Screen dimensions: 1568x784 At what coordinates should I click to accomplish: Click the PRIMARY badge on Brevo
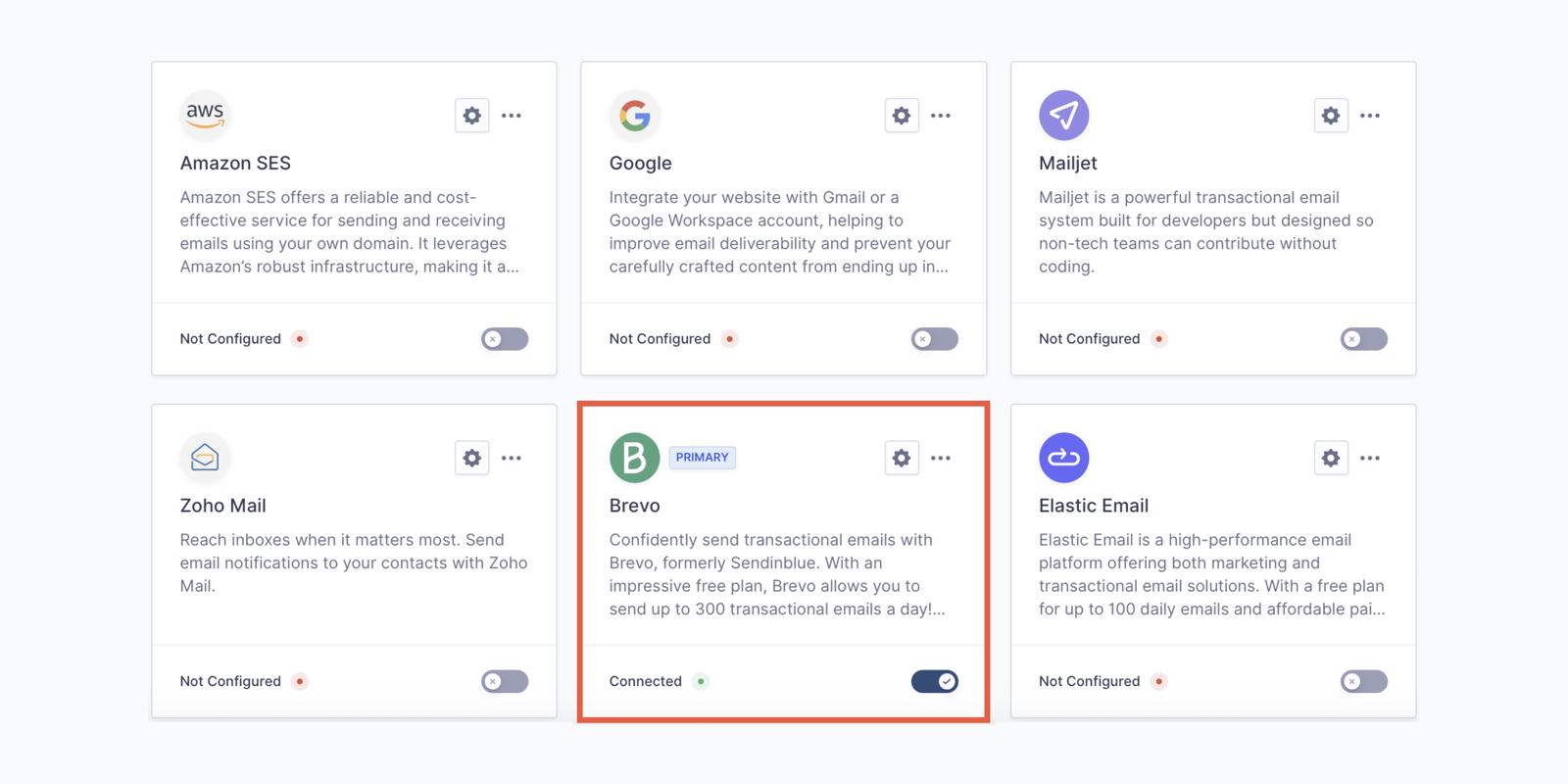(702, 458)
